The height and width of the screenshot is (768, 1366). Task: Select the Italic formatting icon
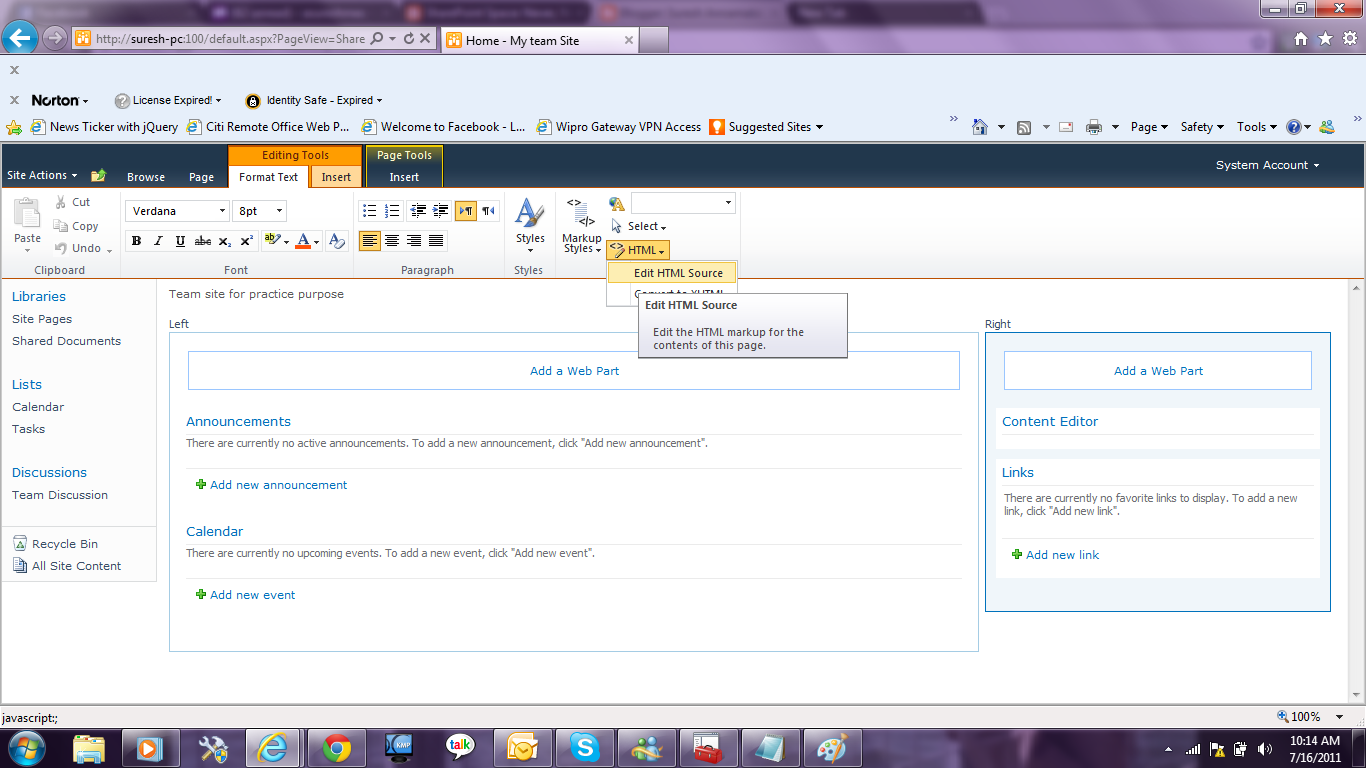click(x=158, y=240)
